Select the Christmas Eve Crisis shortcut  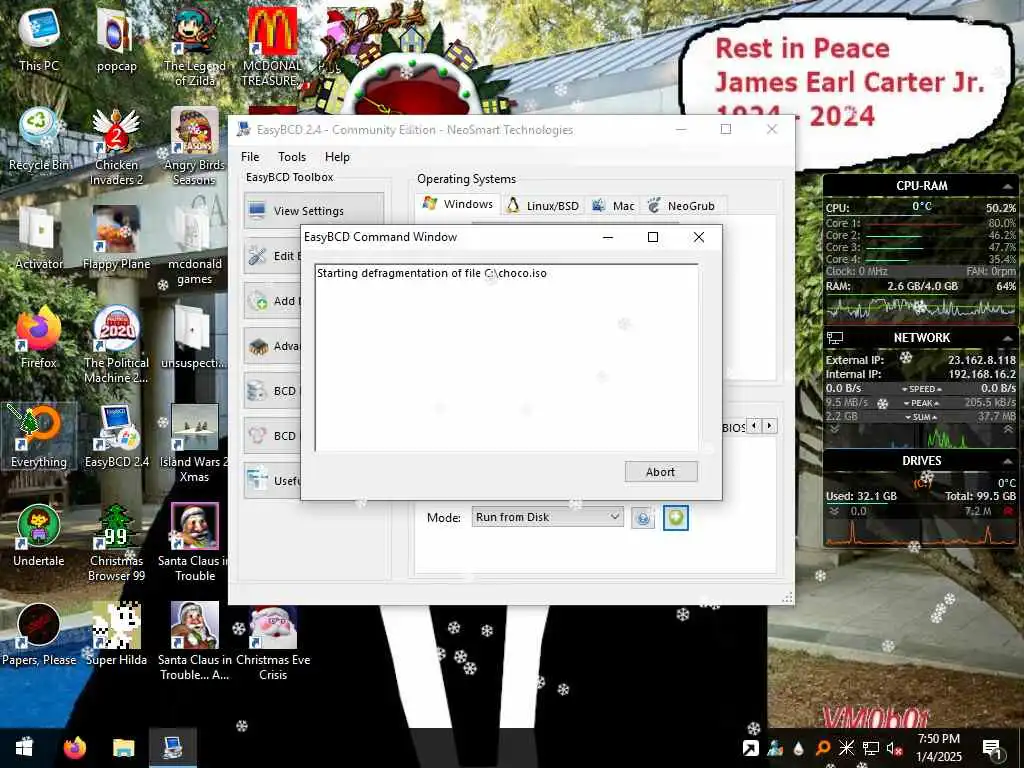point(273,643)
